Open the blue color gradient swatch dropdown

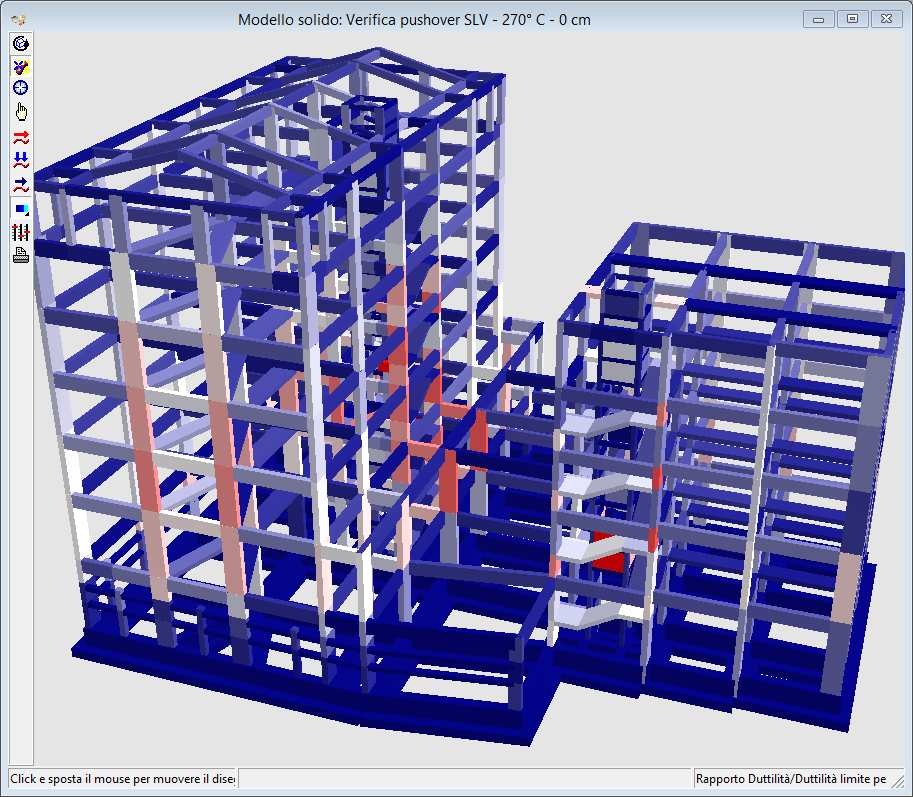point(20,209)
